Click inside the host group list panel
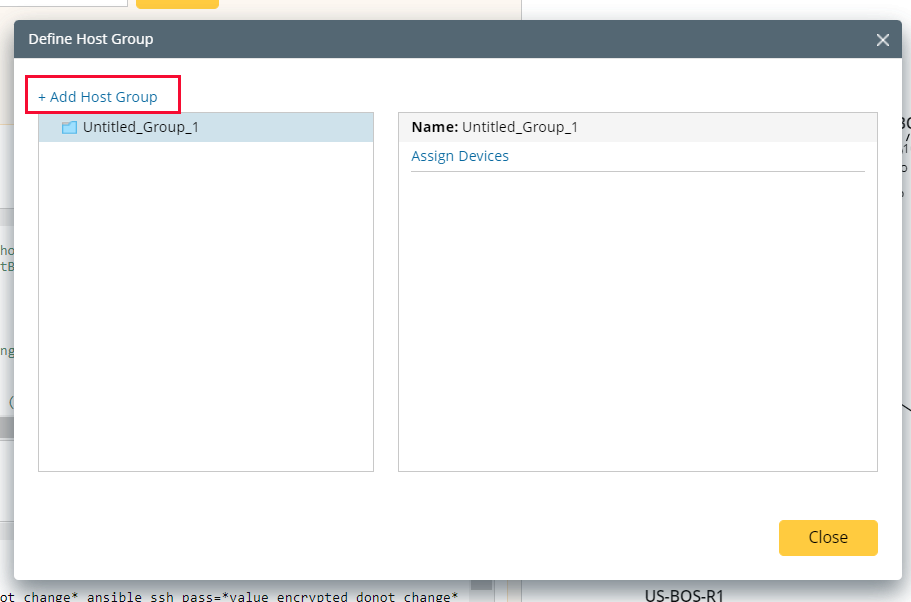Image resolution: width=911 pixels, height=602 pixels. tap(205, 300)
